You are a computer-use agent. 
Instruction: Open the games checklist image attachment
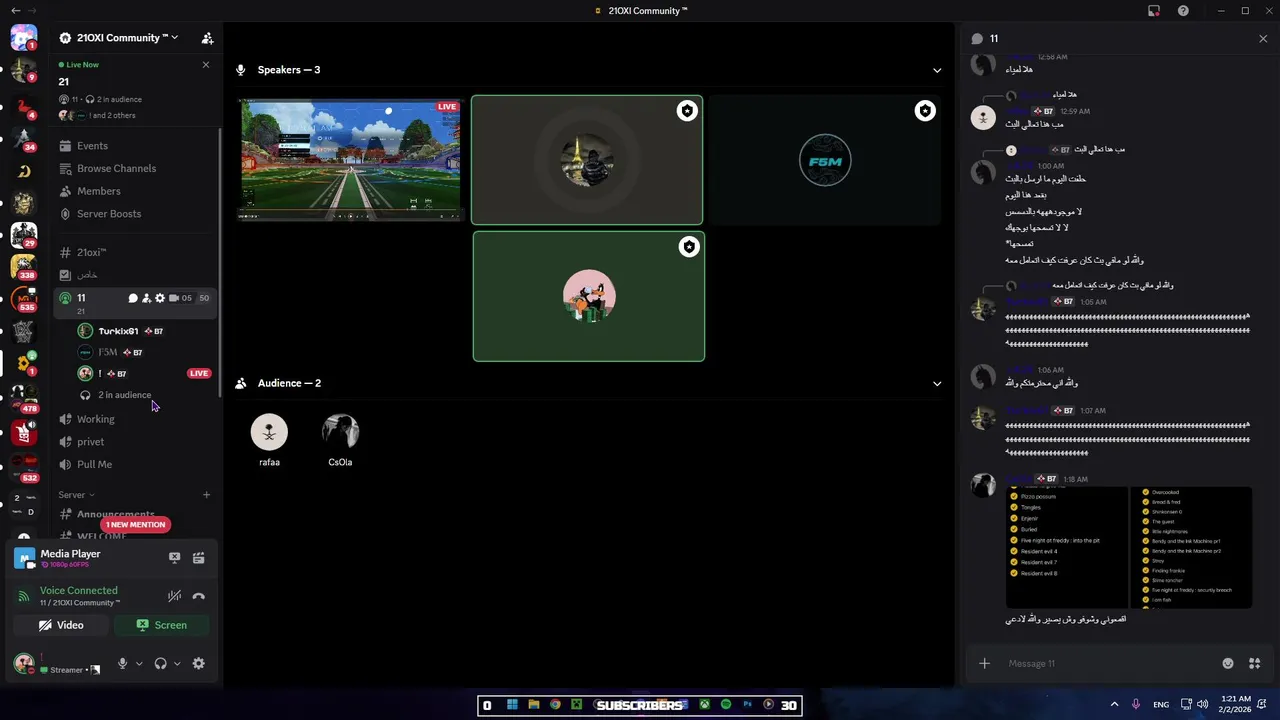(1128, 547)
